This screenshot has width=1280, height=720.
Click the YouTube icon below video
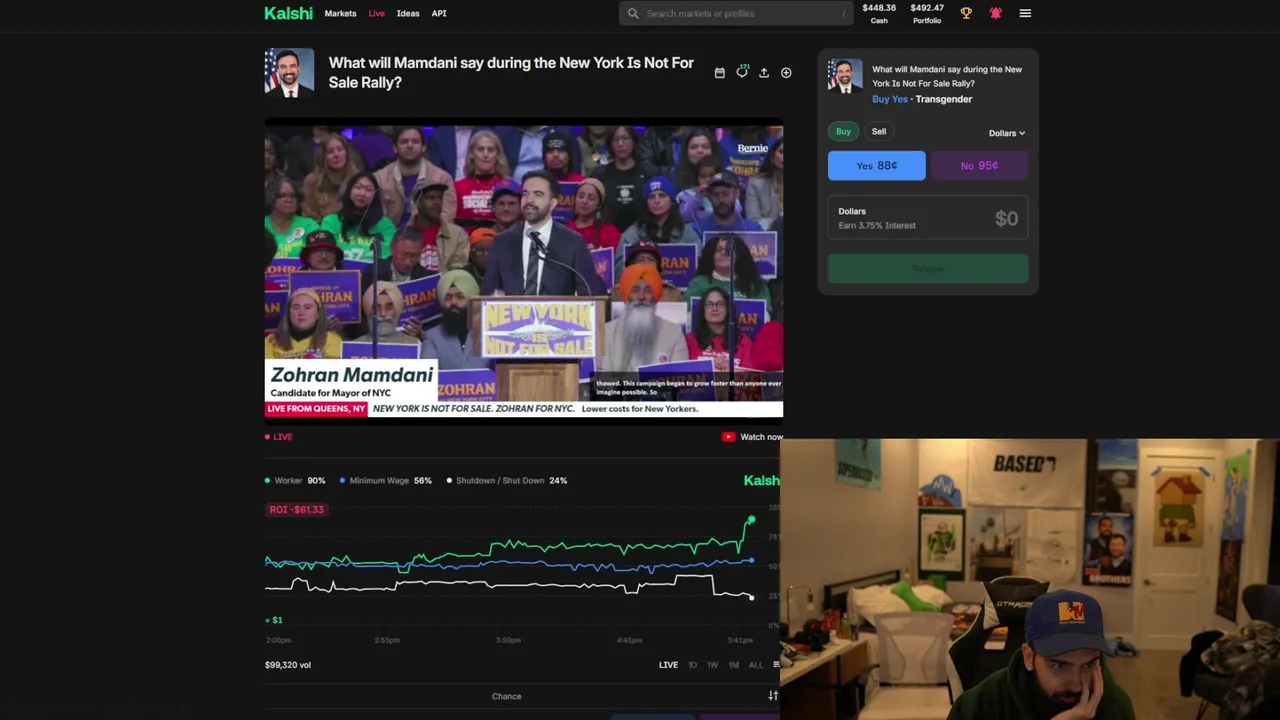click(728, 437)
